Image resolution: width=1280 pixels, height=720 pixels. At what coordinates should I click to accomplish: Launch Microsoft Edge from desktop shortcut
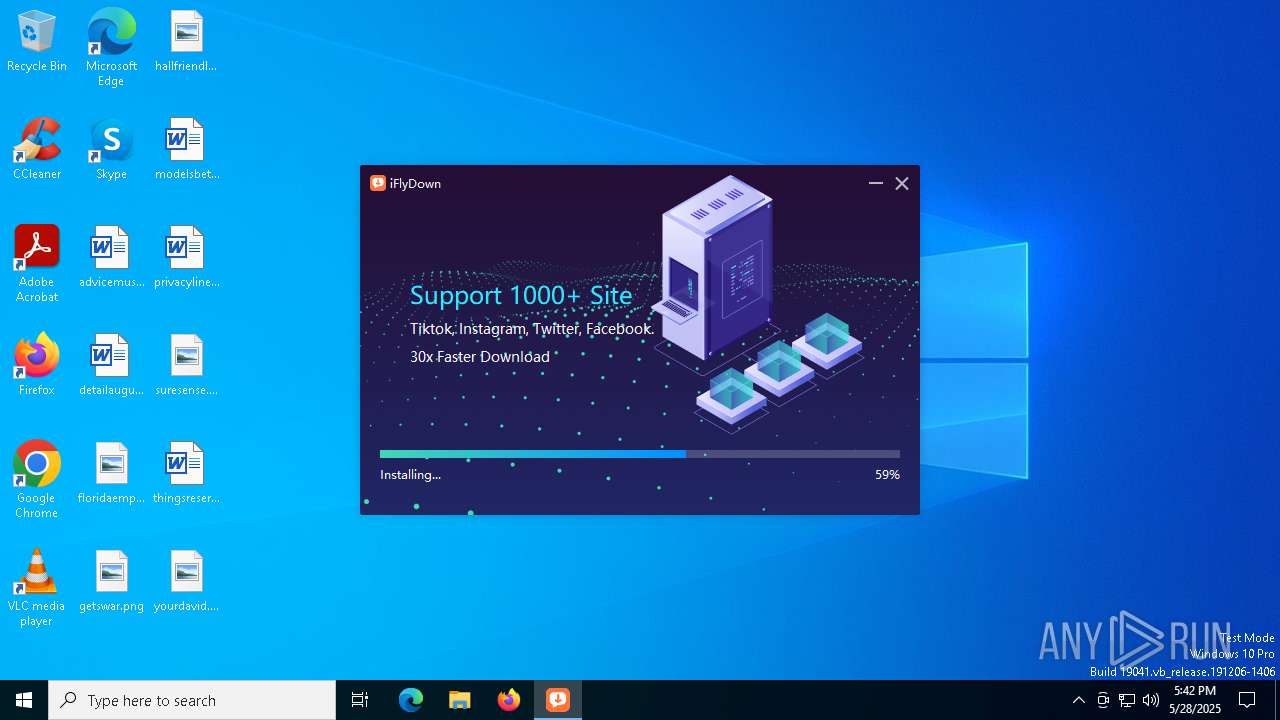click(x=111, y=48)
